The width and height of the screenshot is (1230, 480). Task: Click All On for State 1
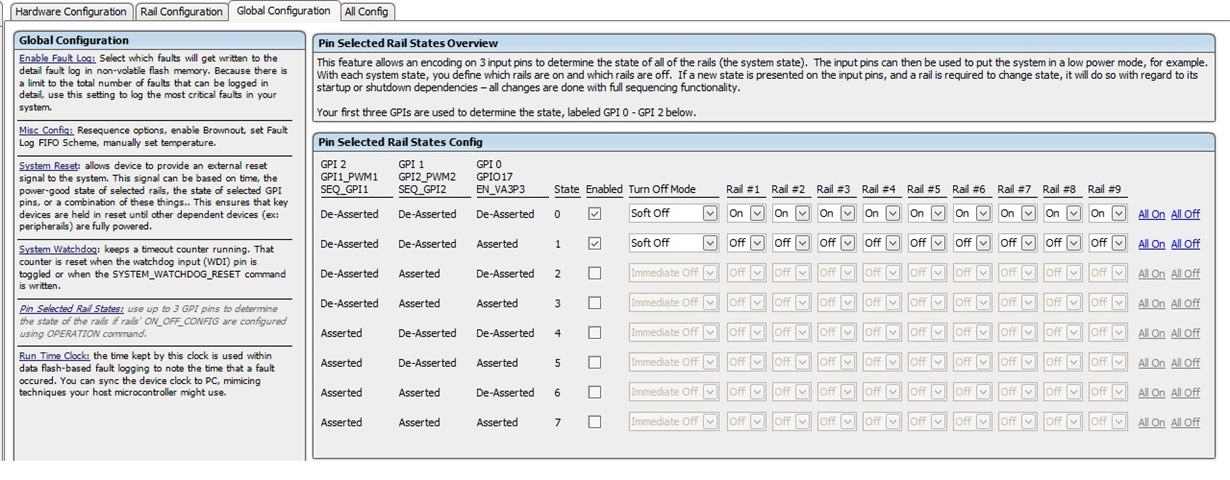tap(1151, 244)
